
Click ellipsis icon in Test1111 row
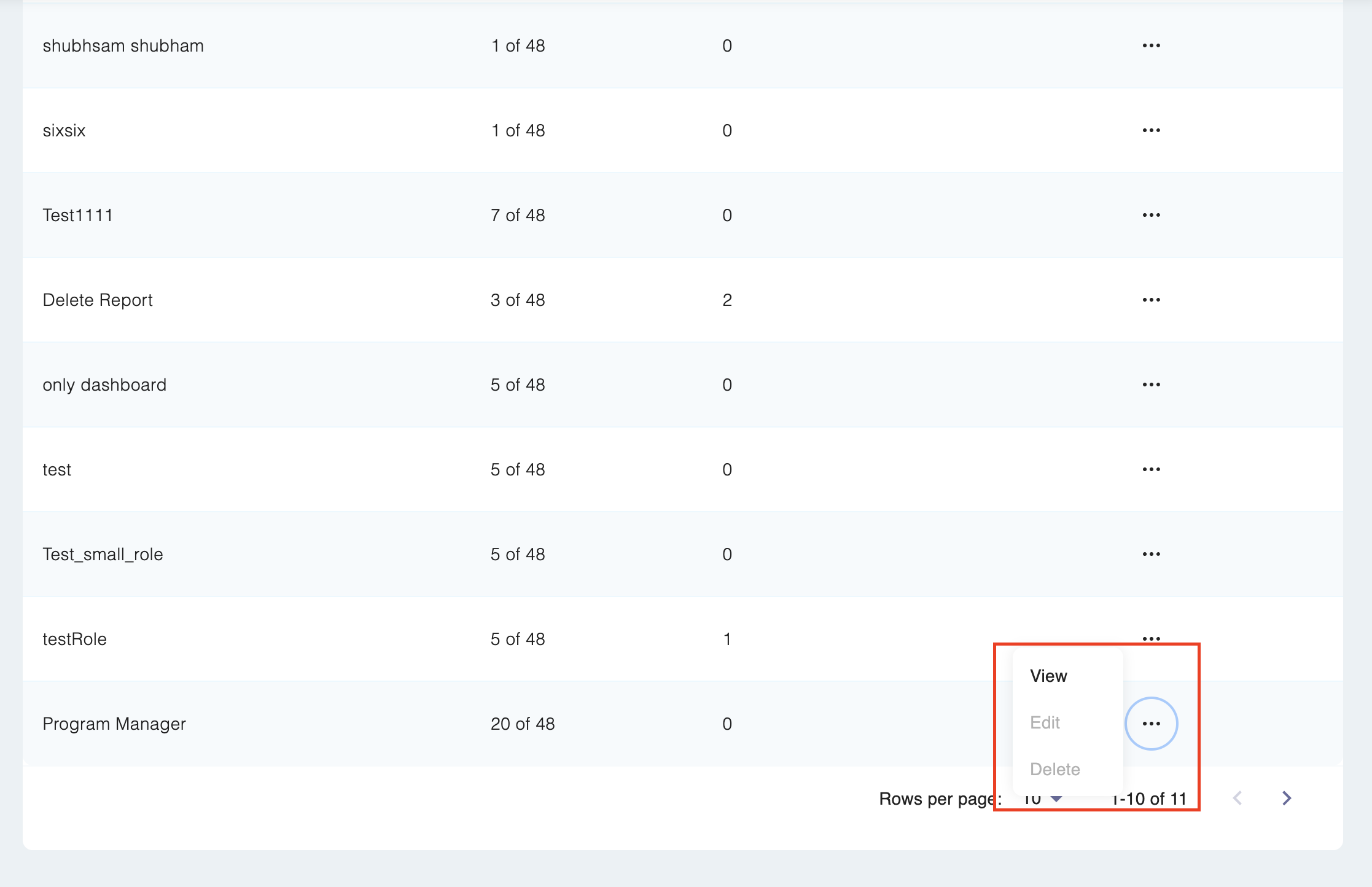click(x=1151, y=215)
